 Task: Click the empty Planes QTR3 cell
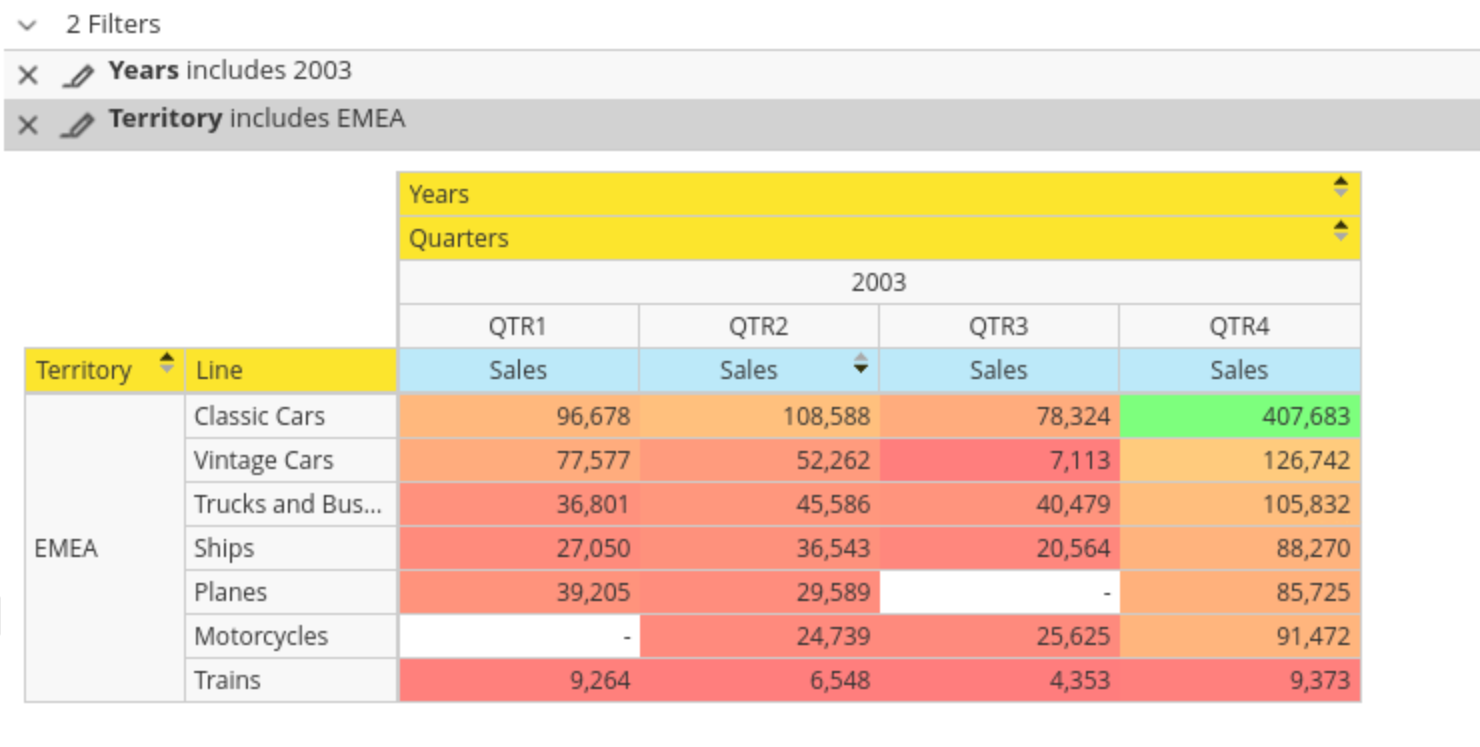pos(998,592)
